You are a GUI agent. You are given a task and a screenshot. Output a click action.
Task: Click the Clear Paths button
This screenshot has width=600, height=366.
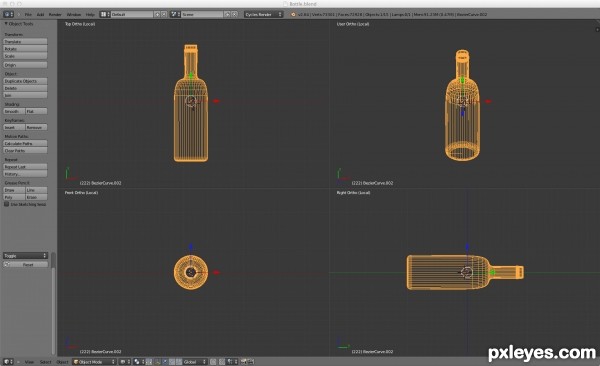click(25, 150)
